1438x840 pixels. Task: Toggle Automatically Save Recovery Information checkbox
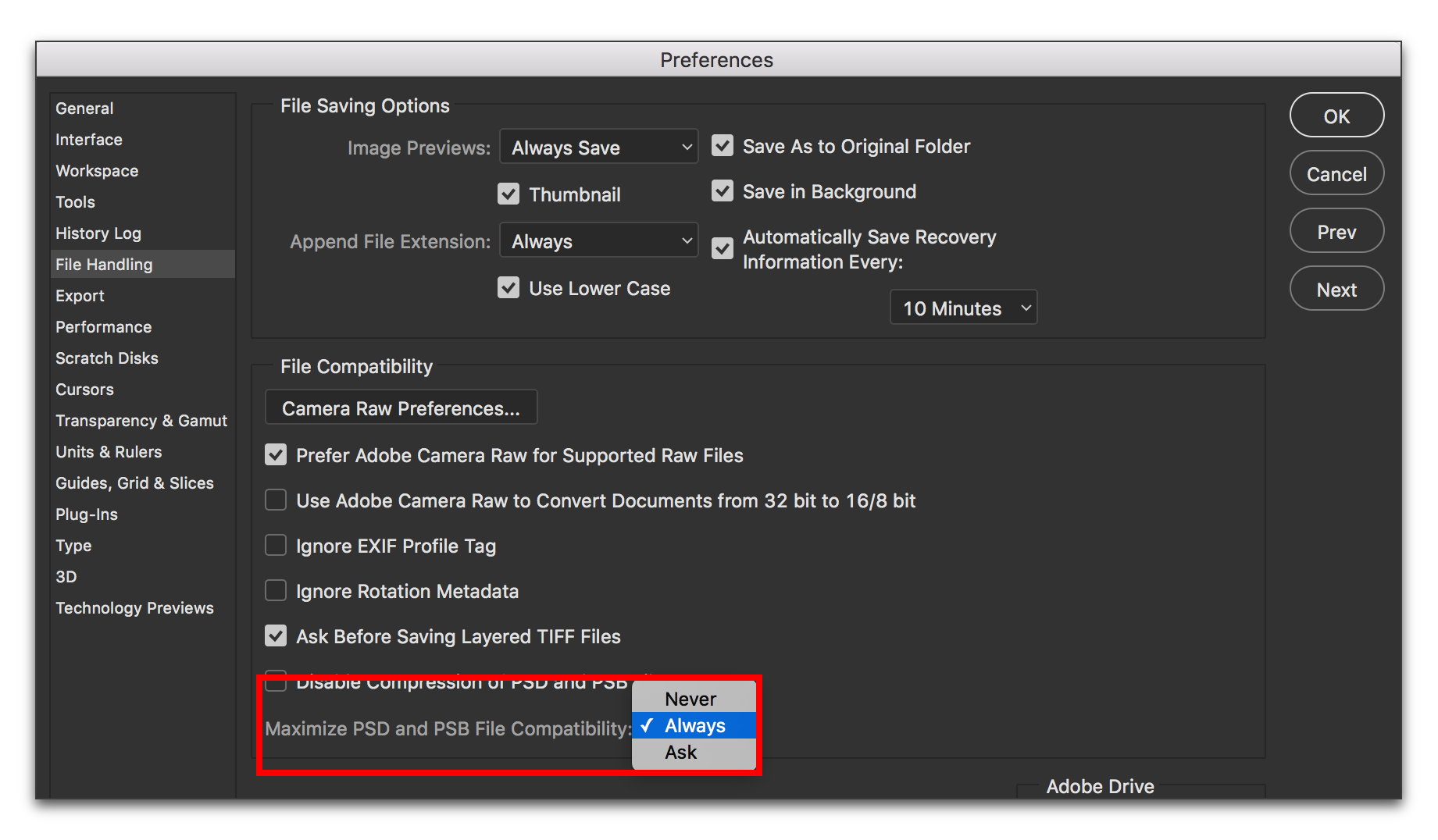(x=723, y=248)
